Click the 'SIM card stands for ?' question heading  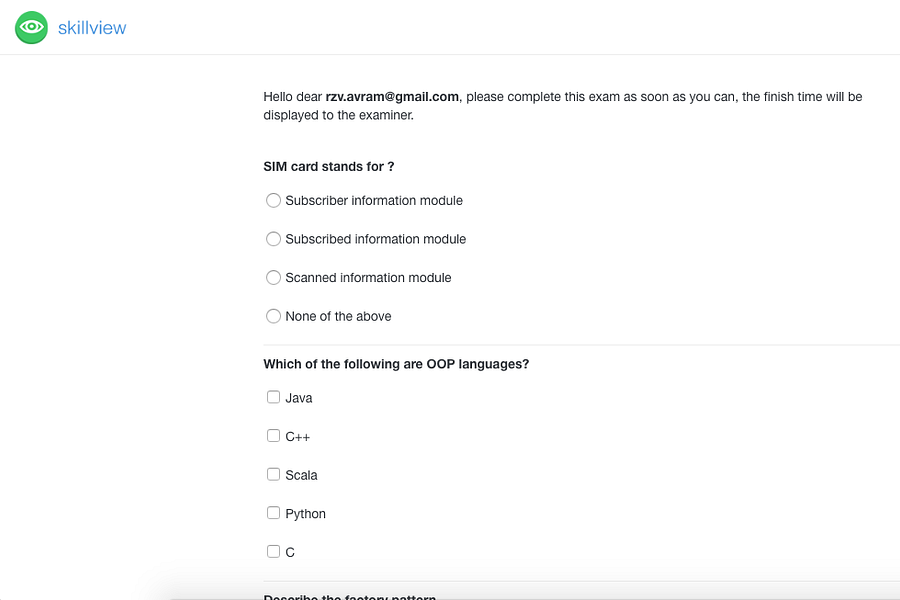click(329, 167)
